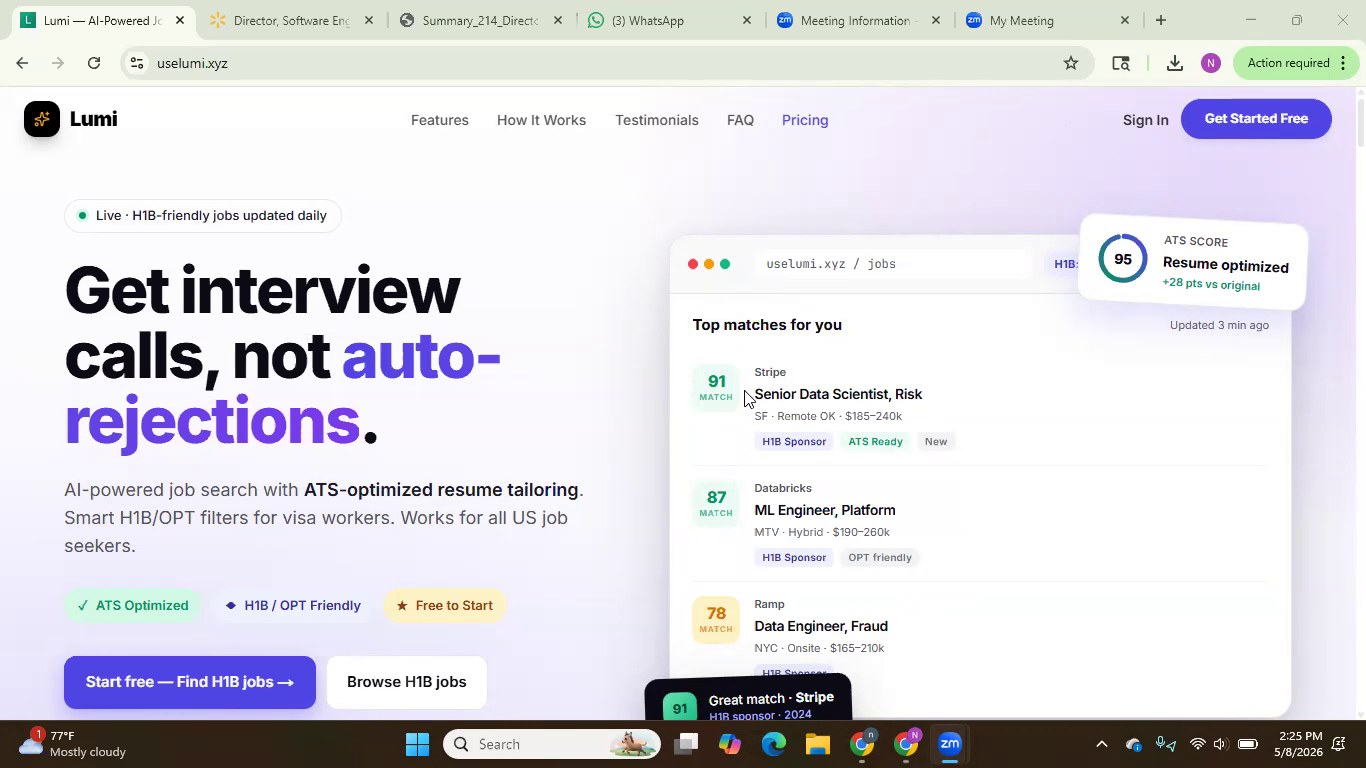The width and height of the screenshot is (1366, 768).
Task: Open How It Works nav link
Action: [541, 120]
